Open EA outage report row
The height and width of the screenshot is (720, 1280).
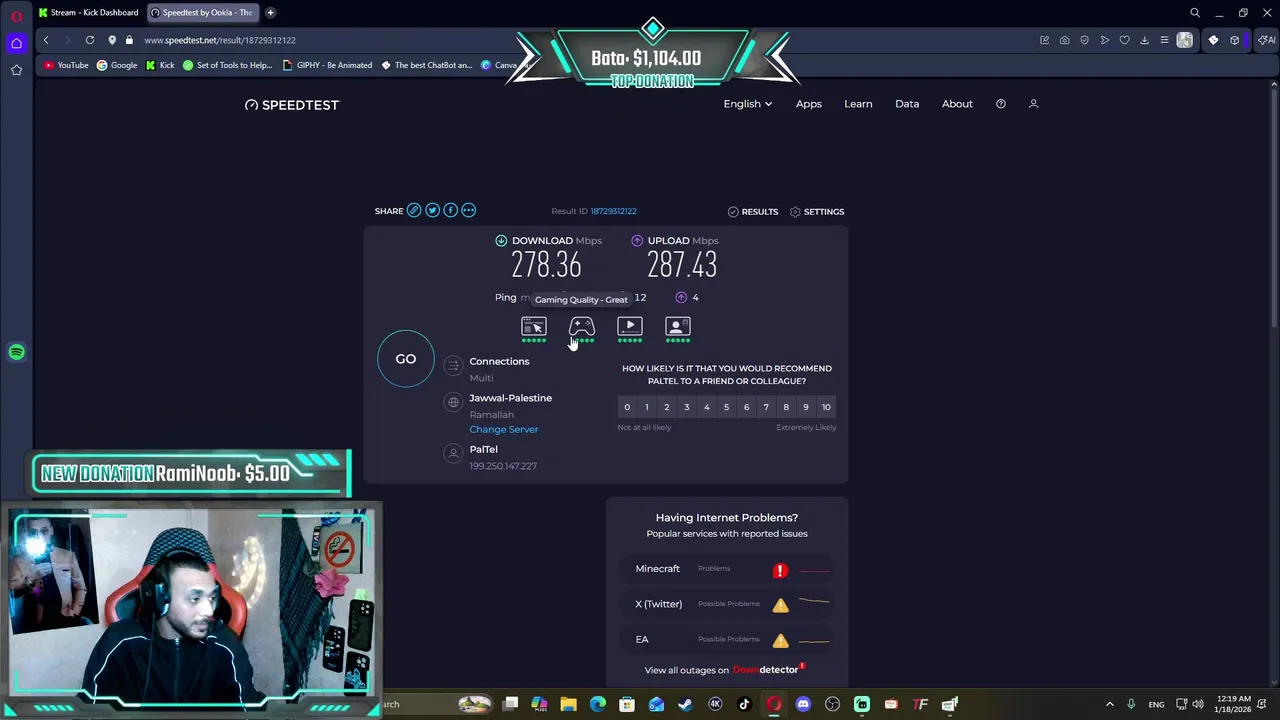[x=727, y=640]
